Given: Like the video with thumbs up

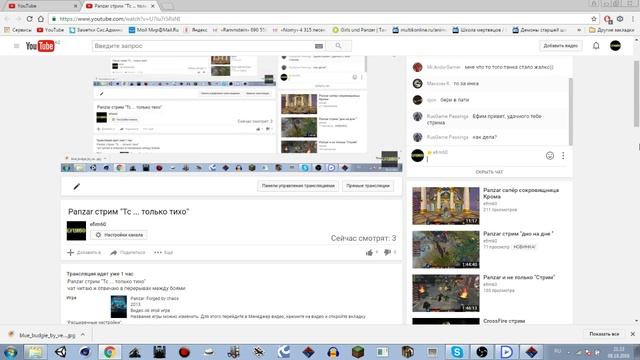Looking at the screenshot, I should click(x=370, y=253).
